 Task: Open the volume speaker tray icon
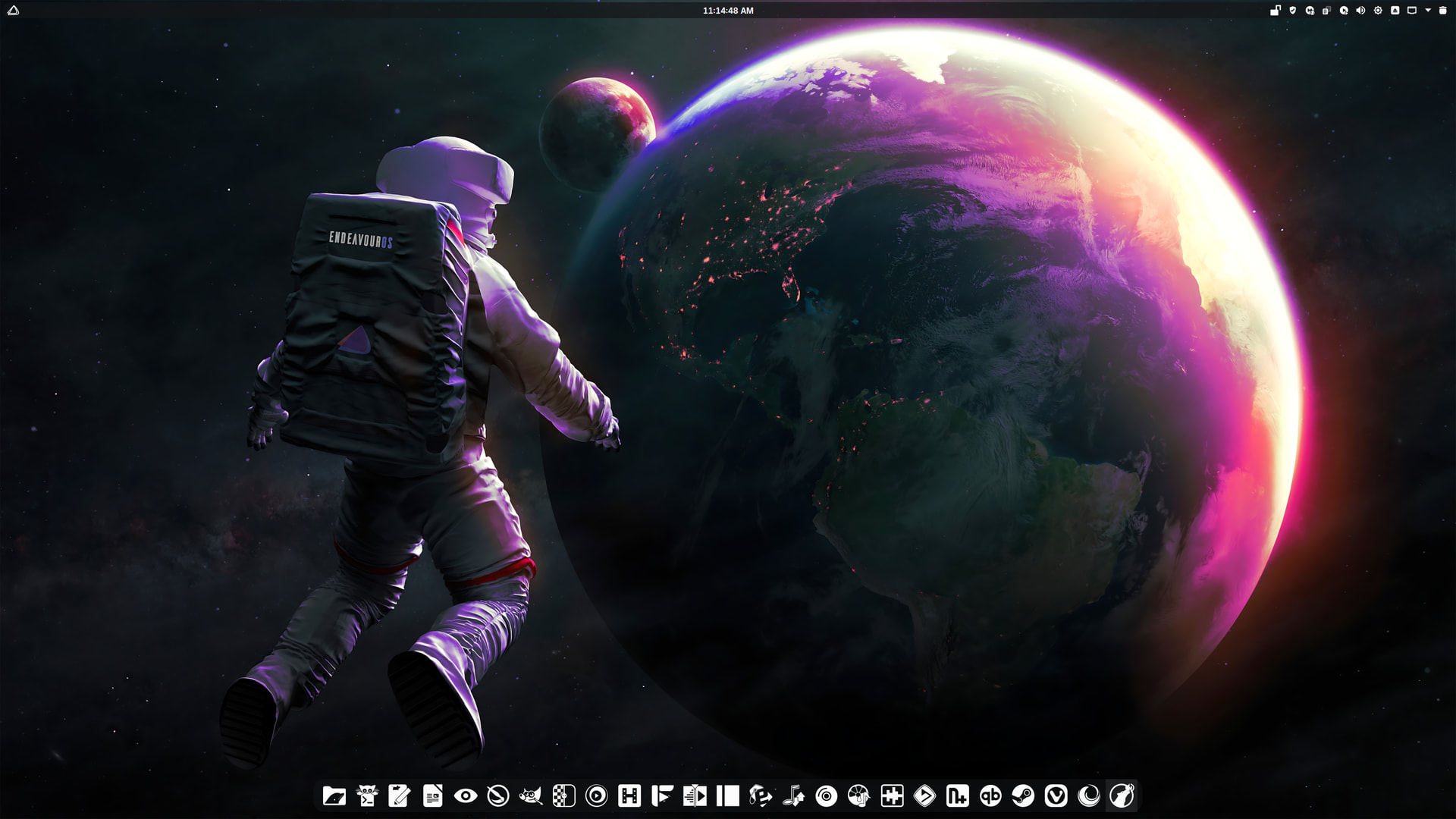1360,11
